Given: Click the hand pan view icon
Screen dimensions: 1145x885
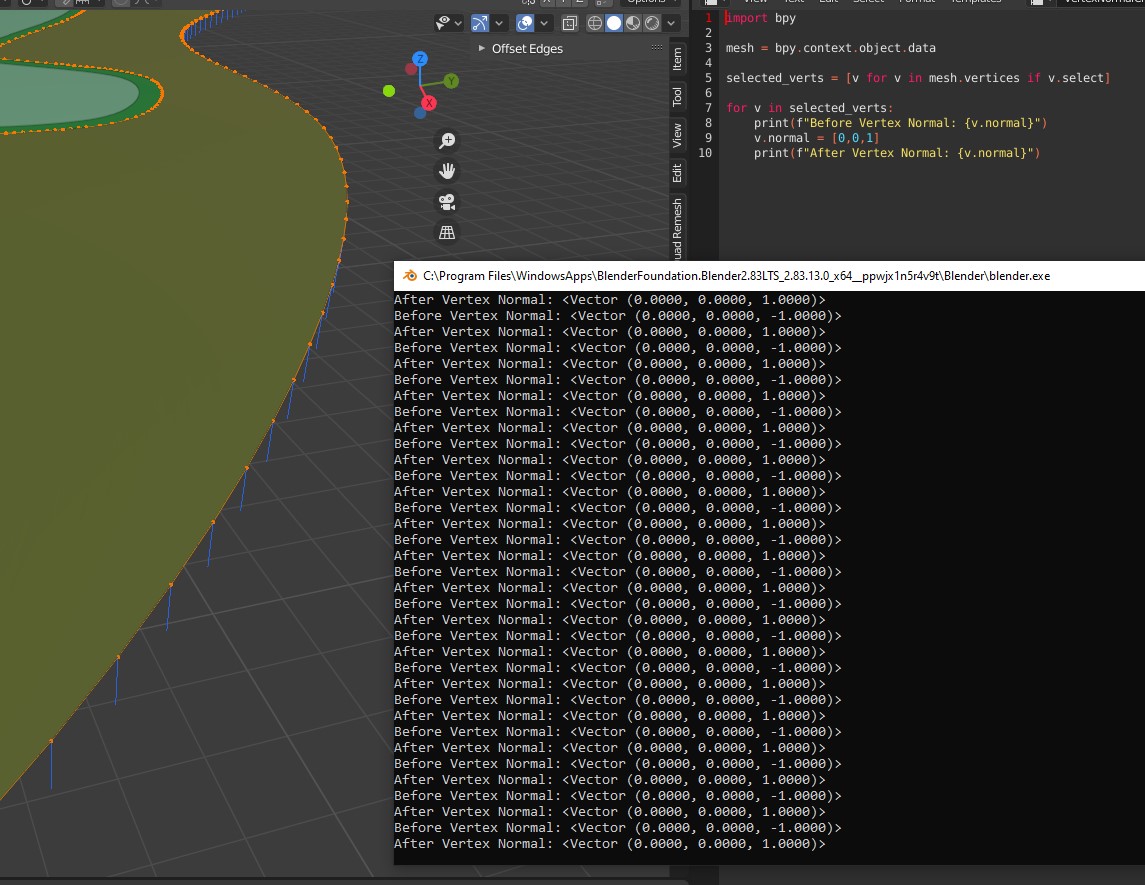Looking at the screenshot, I should click(x=447, y=171).
